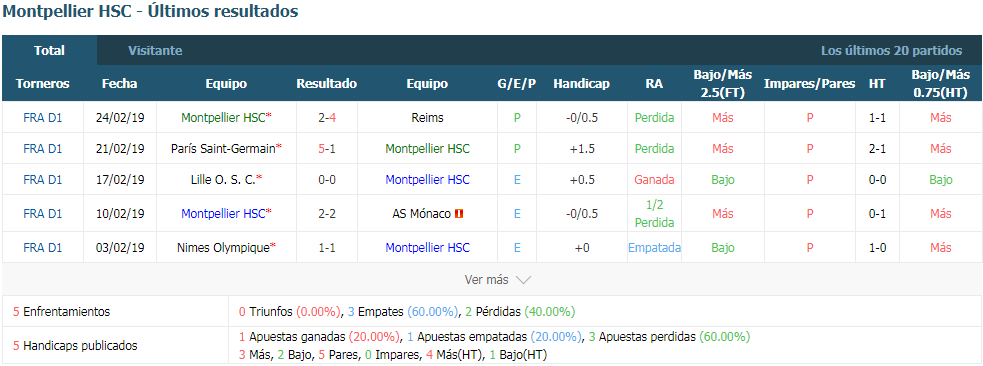Click the 1-1 result of the Nimes match
Image resolution: width=983 pixels, height=366 pixels.
pyautogui.click(x=327, y=248)
